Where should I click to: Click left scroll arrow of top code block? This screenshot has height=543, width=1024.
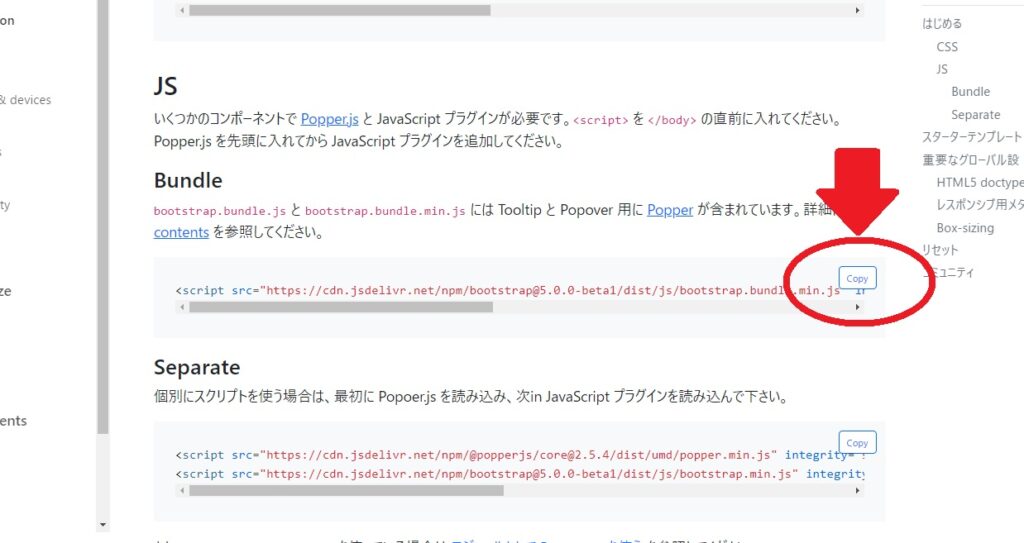182,10
